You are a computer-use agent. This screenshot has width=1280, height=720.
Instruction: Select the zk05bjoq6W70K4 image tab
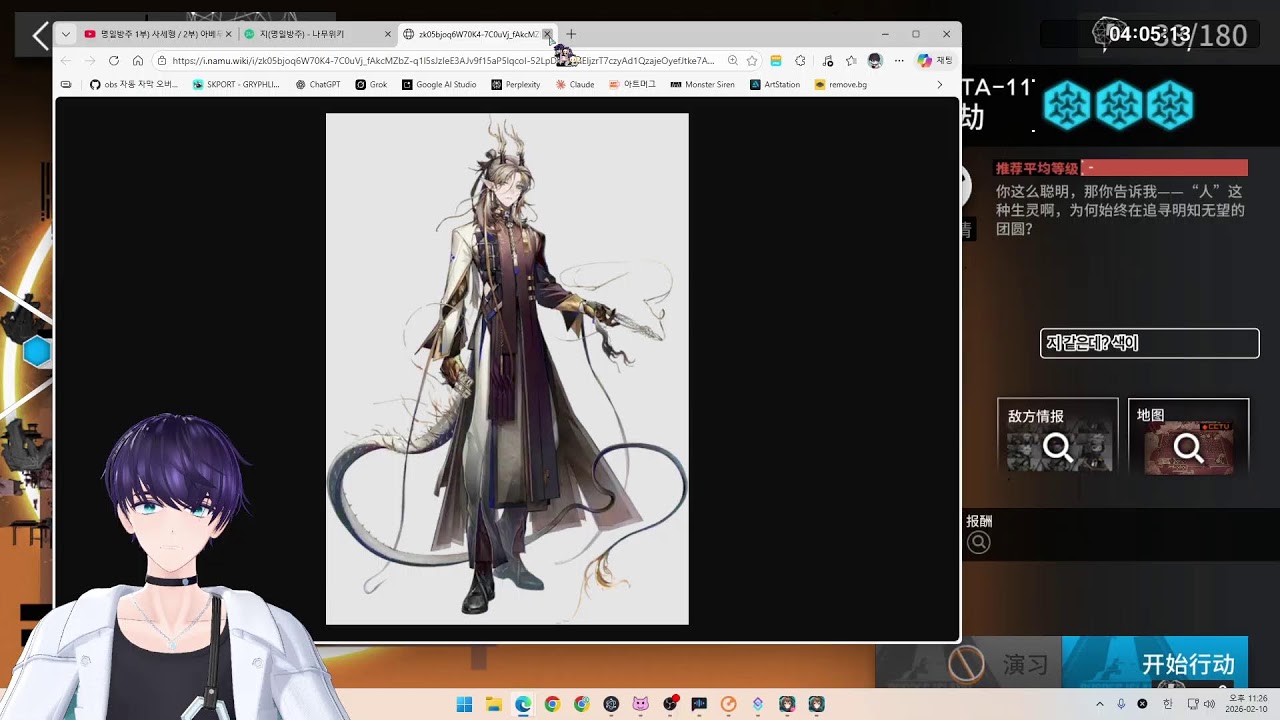[x=477, y=34]
